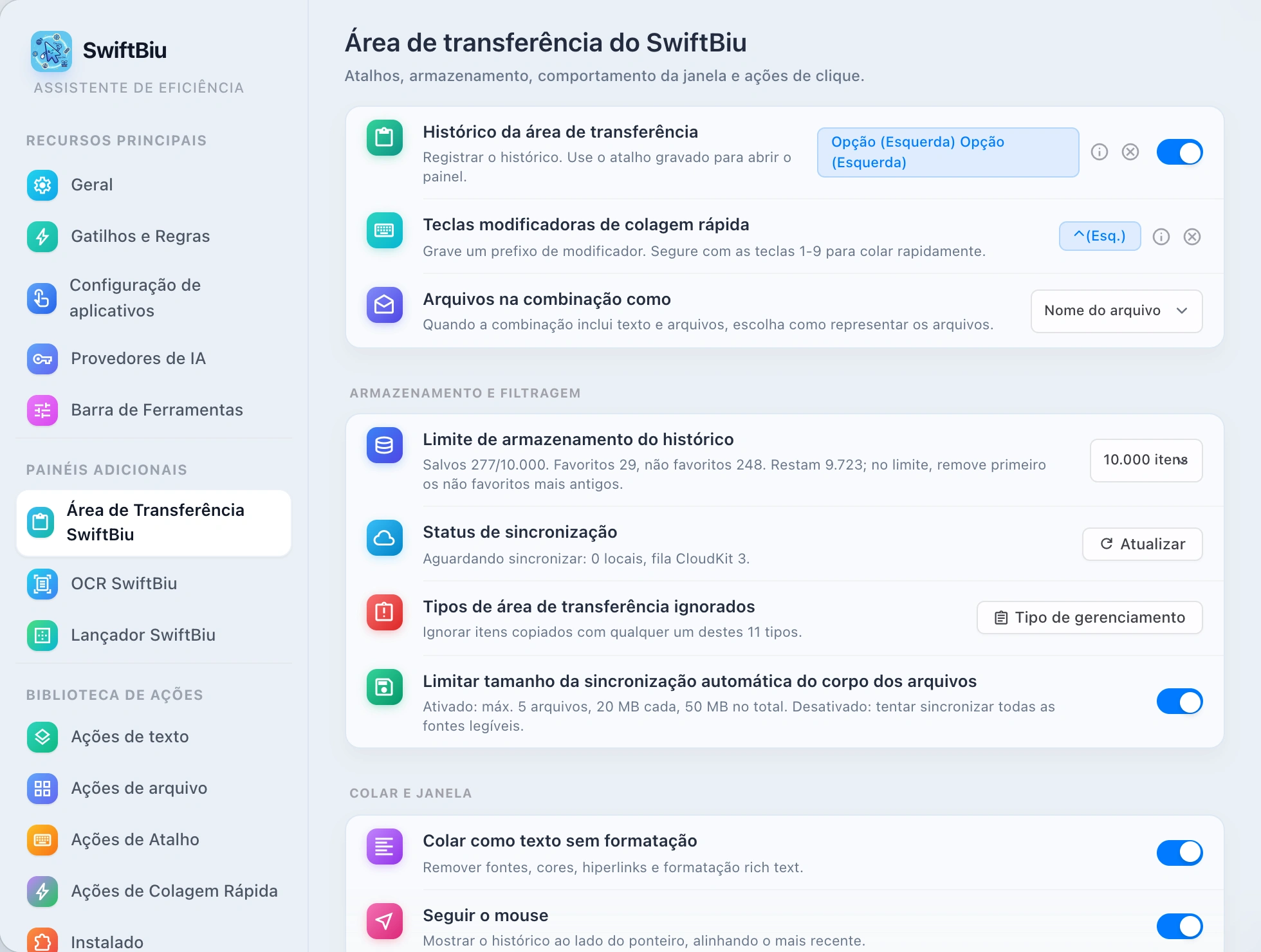Click the Barra de Ferramentas sliders icon
This screenshot has width=1261, height=952.
tap(42, 410)
